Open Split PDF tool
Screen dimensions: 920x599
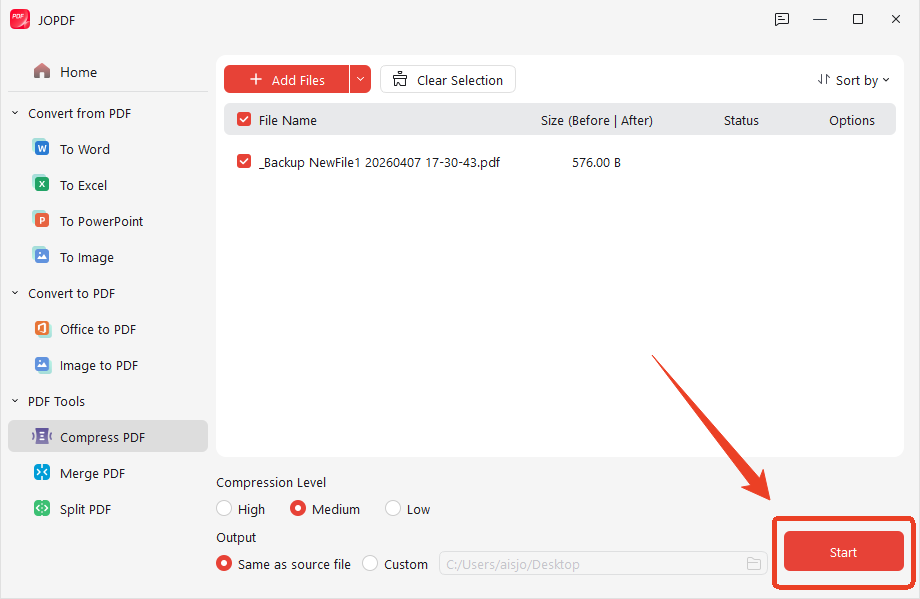(108, 509)
